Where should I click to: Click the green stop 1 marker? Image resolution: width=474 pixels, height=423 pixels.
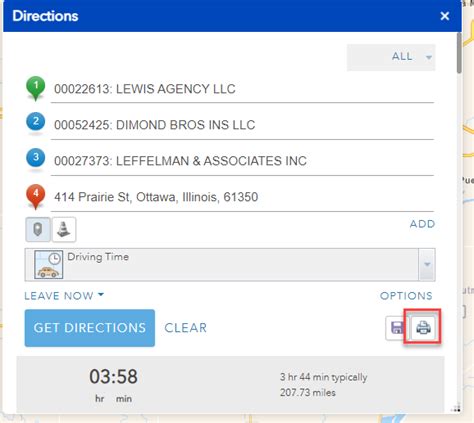coord(36,88)
